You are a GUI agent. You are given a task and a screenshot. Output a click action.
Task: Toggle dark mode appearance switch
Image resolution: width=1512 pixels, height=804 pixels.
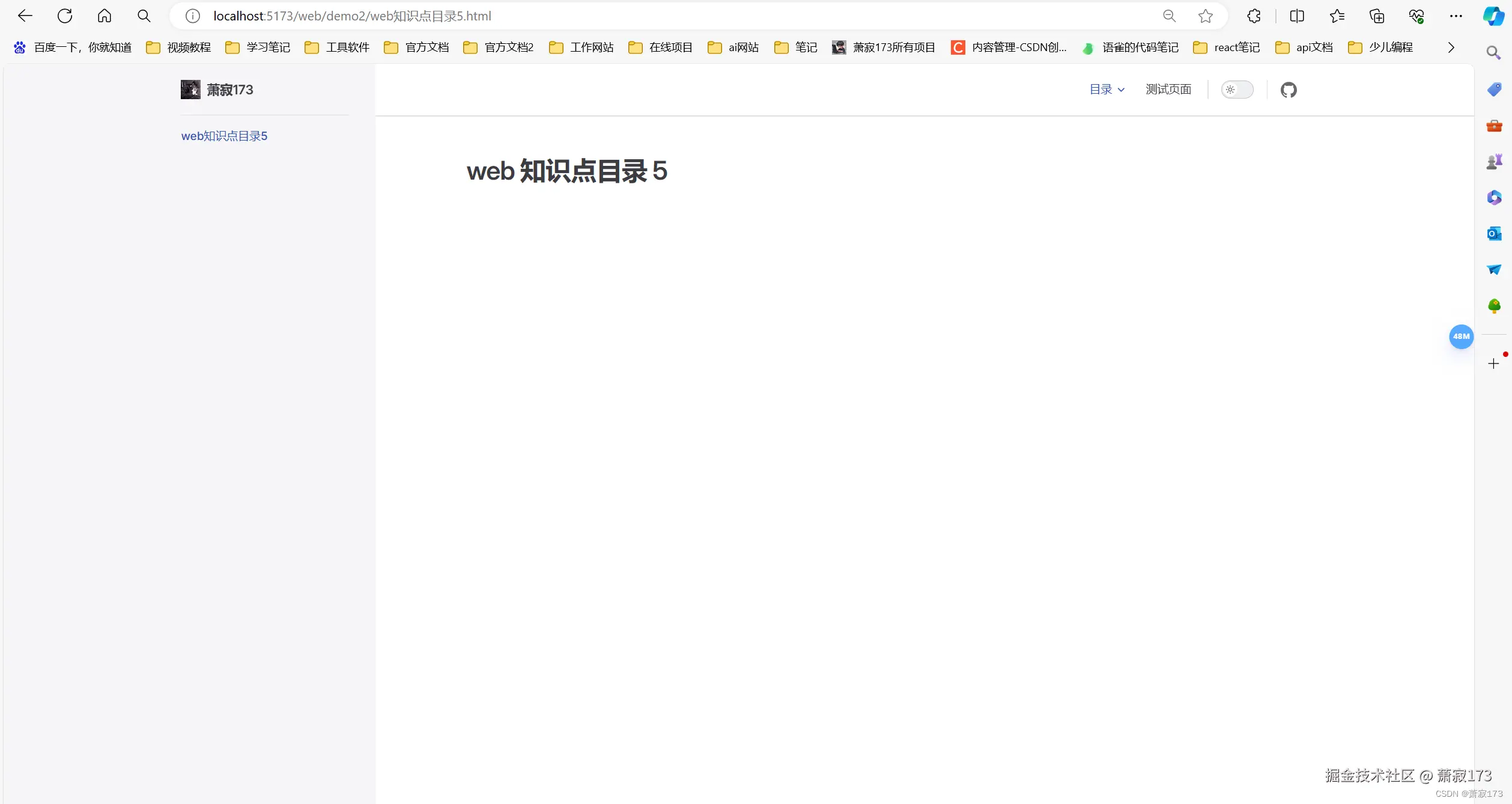tap(1237, 90)
